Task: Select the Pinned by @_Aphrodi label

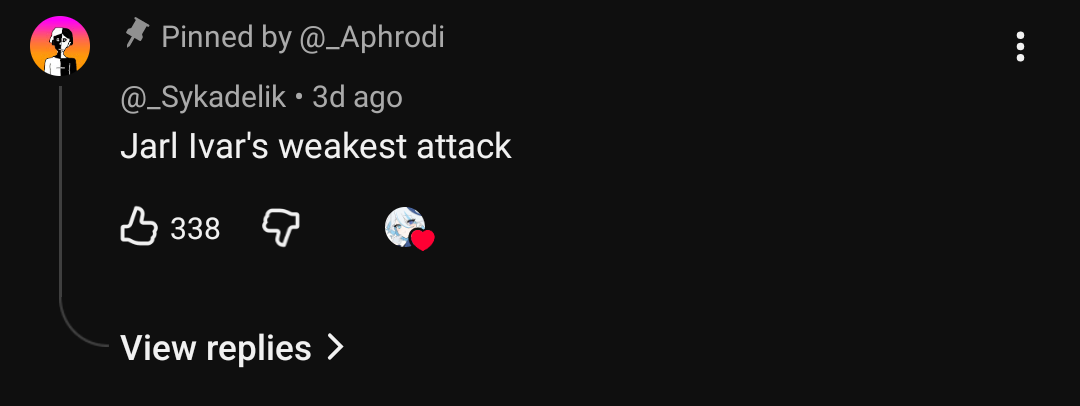Action: (x=302, y=37)
